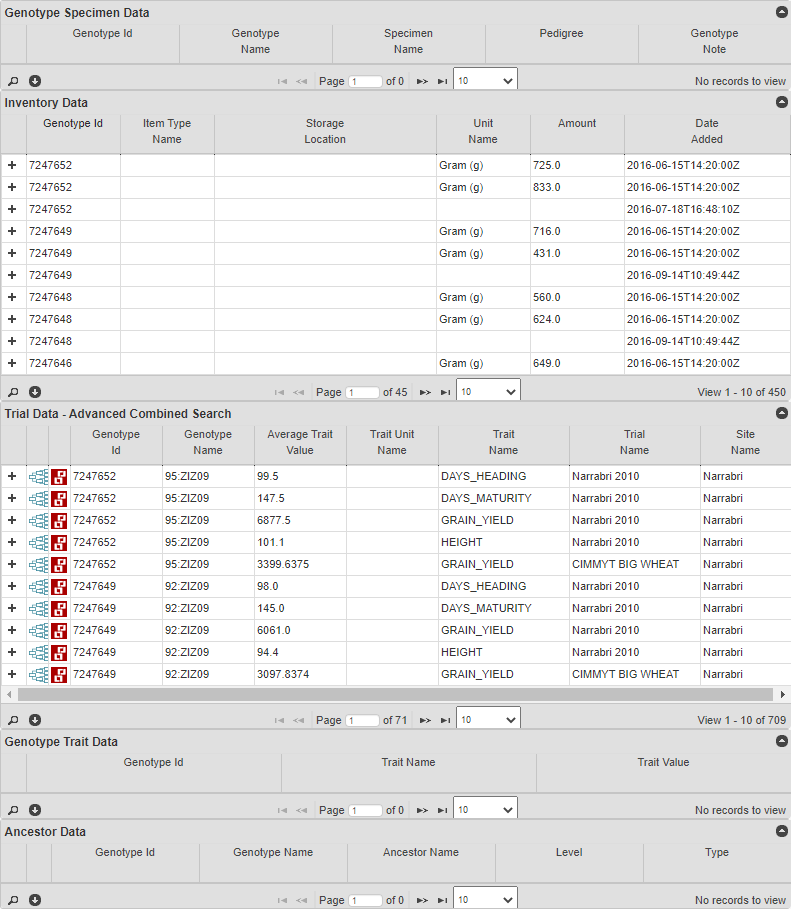Sort Trial Data by the Trait Name header

point(503,442)
